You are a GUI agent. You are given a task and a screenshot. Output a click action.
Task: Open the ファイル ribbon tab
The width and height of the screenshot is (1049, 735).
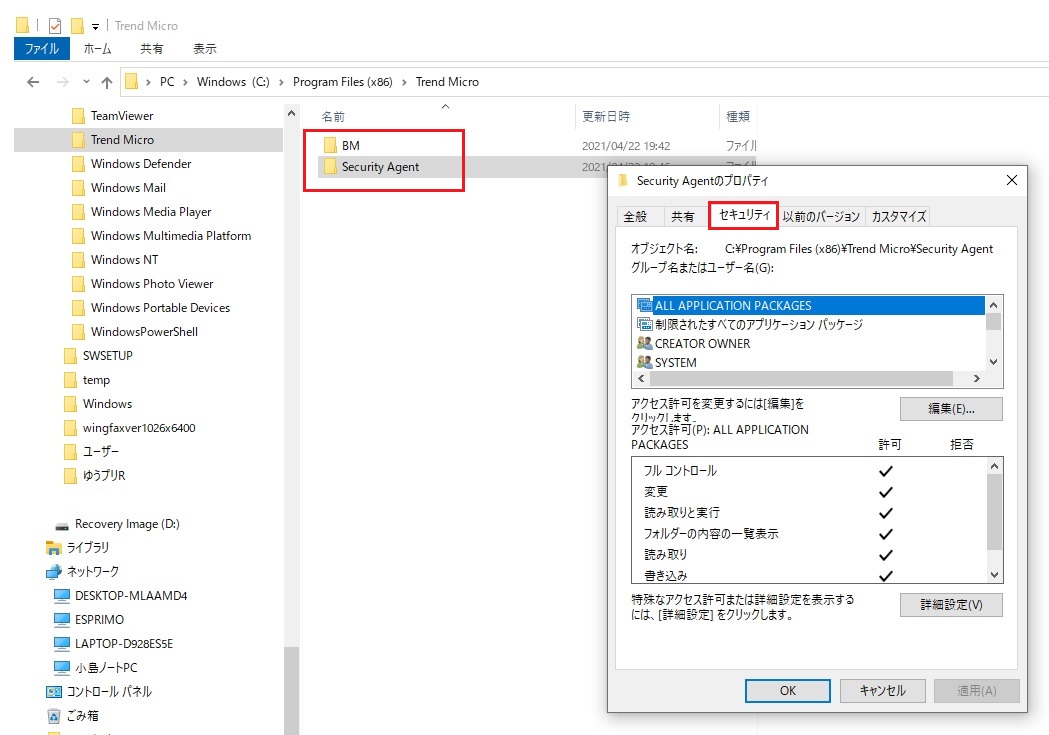coord(42,49)
